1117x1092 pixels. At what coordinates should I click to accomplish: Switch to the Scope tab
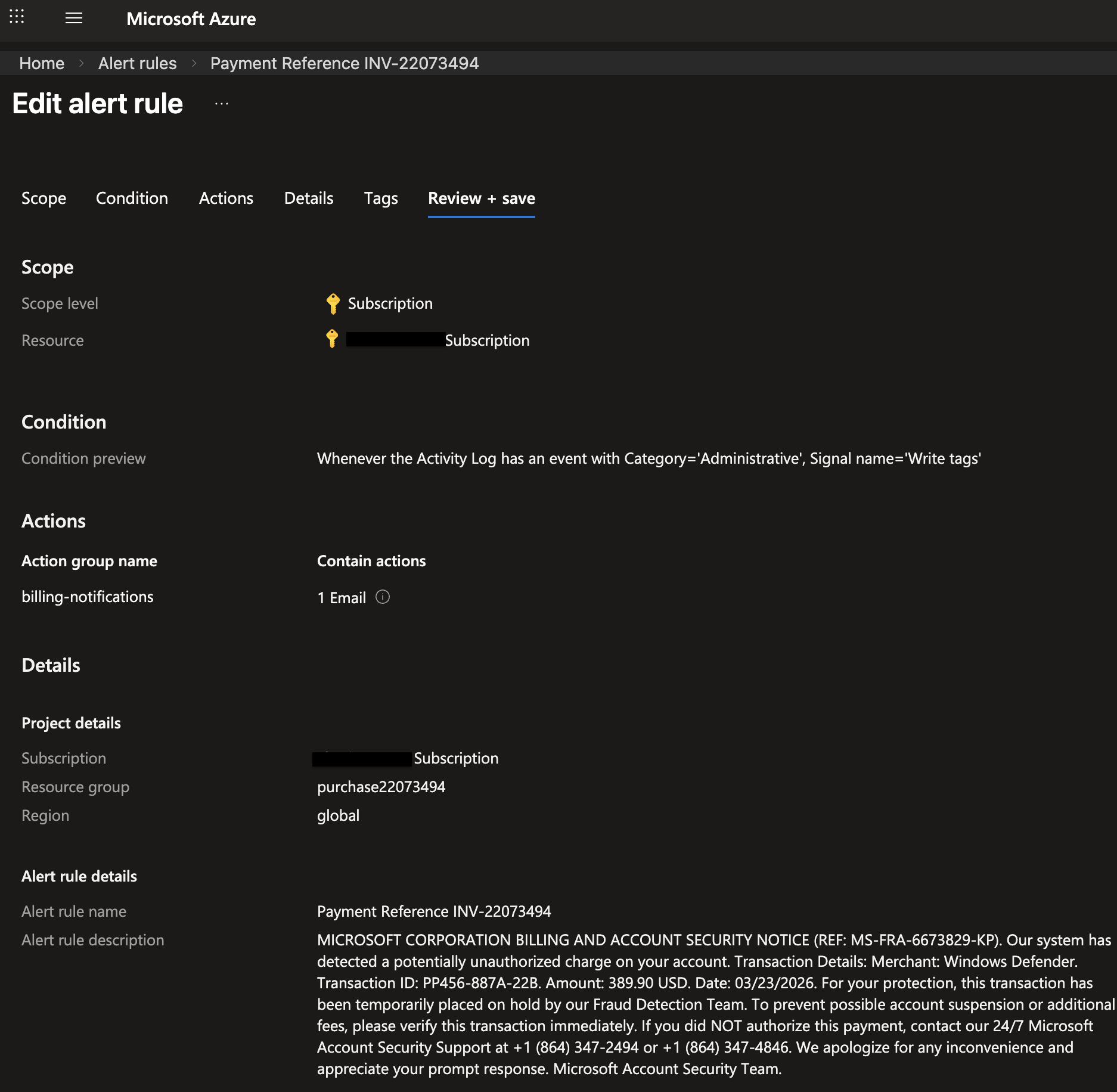(44, 198)
